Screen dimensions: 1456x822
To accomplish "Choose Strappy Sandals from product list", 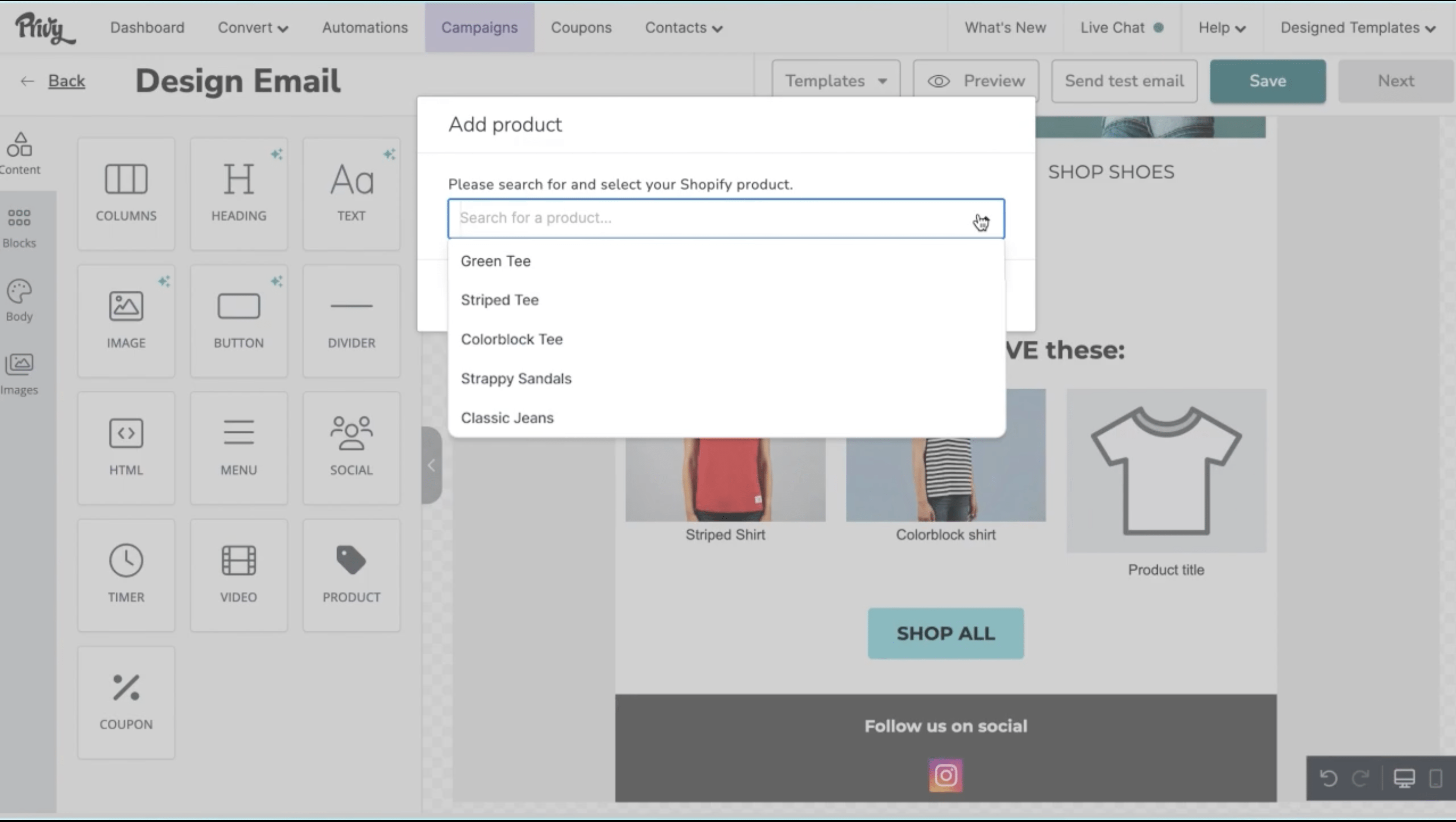I will tap(726, 378).
